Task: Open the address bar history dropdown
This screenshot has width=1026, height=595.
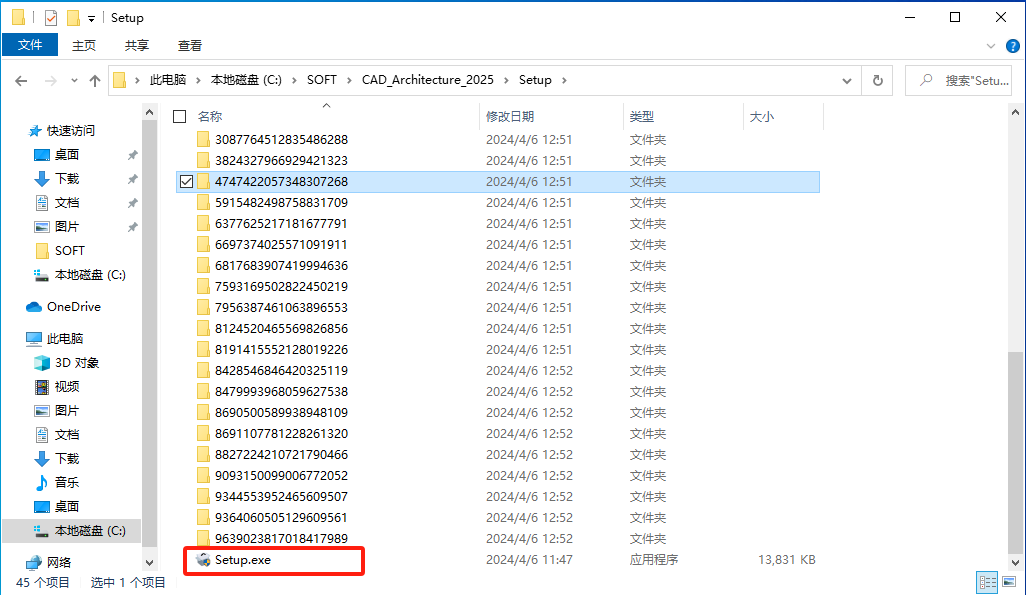Action: coord(847,81)
